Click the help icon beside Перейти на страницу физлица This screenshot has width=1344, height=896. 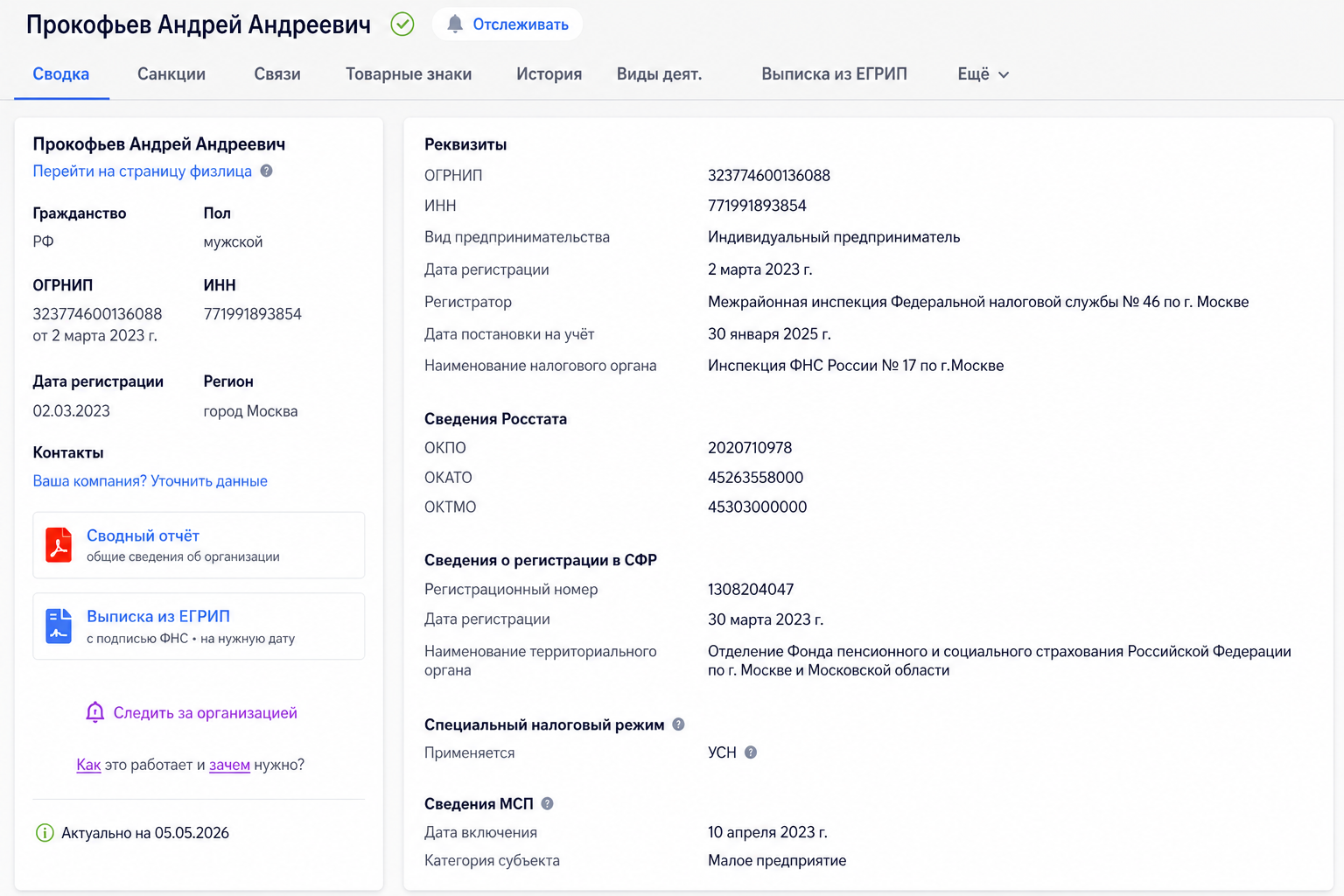click(267, 171)
